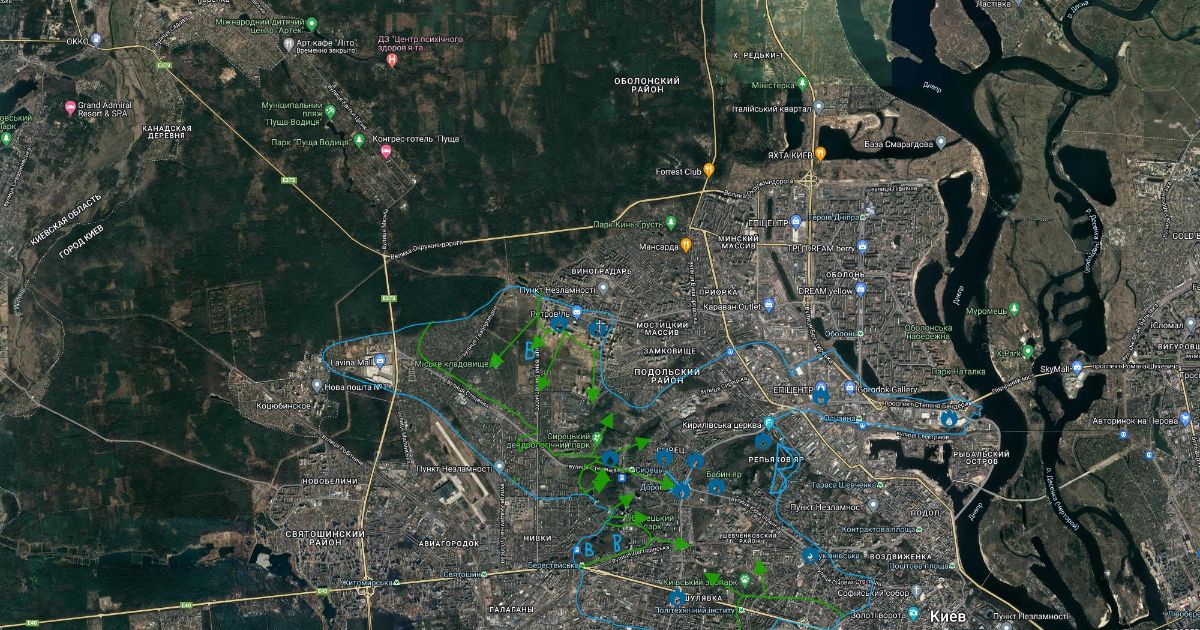Select the Нова пошта location marker
This screenshot has height=630, width=1200.
coord(317,386)
